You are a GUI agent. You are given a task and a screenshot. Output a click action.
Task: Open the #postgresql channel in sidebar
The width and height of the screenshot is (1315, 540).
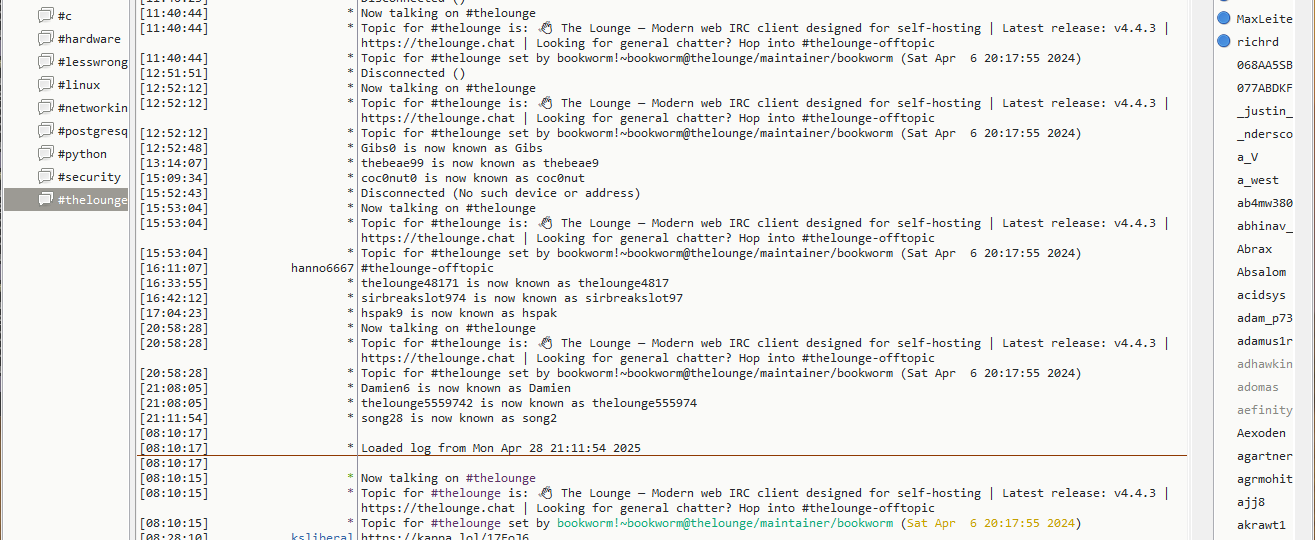click(x=92, y=131)
